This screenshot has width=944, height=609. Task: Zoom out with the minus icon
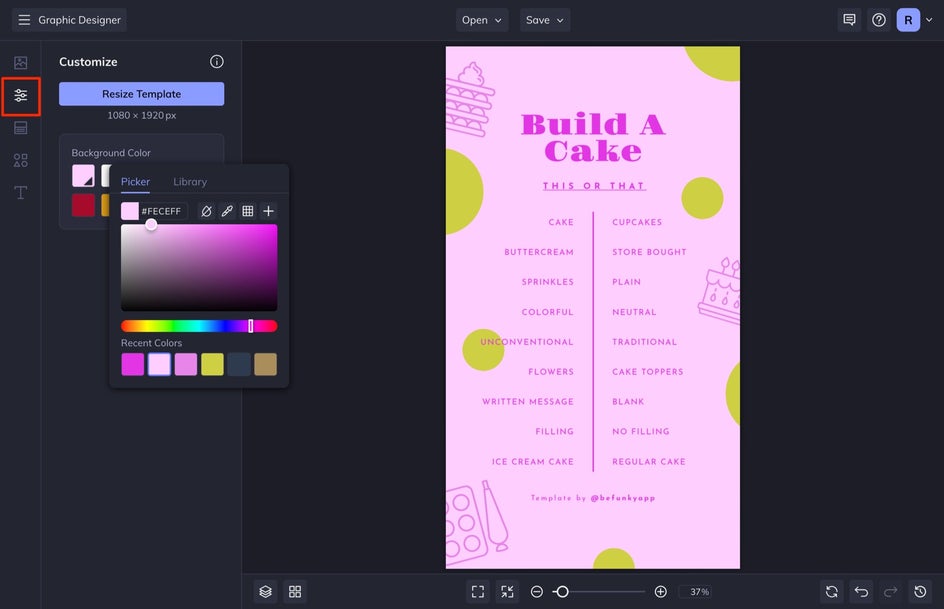537,592
